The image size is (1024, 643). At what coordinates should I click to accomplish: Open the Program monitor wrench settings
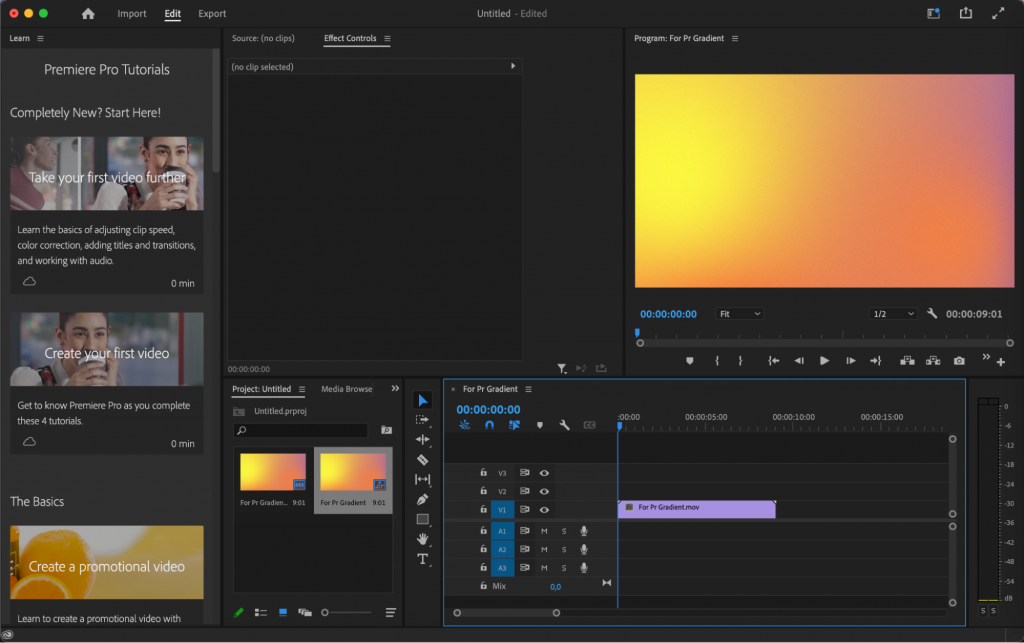932,313
